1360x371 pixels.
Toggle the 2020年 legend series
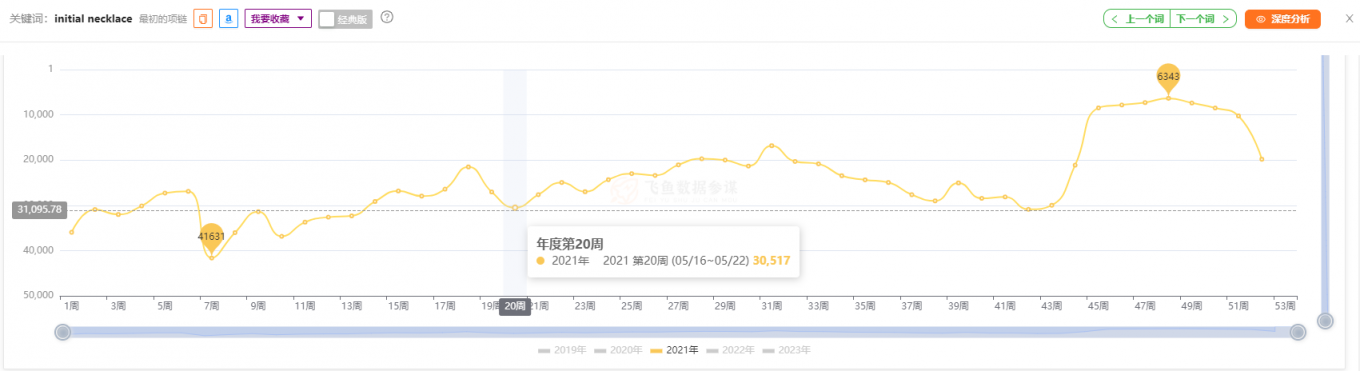coord(618,350)
